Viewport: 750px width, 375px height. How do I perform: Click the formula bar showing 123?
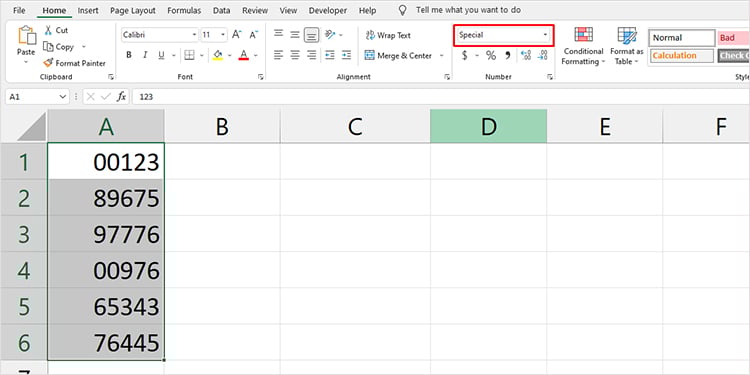pyautogui.click(x=440, y=97)
